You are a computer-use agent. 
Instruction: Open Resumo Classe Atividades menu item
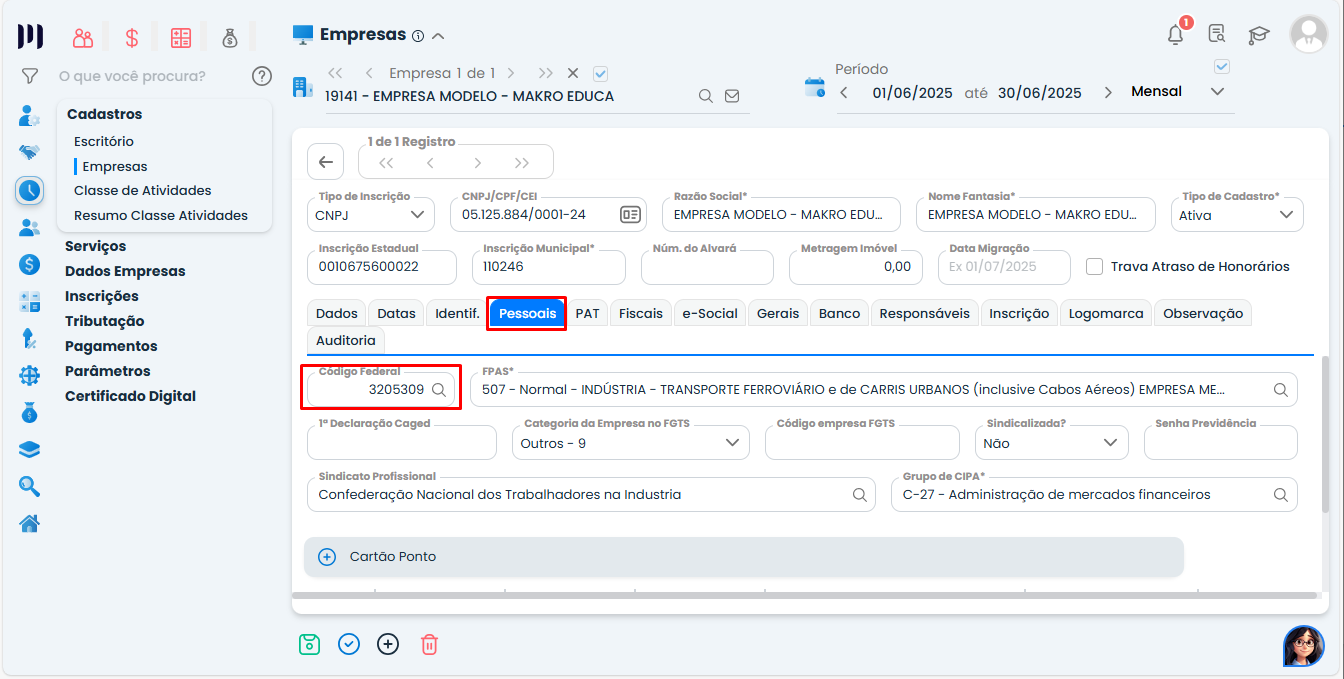[x=161, y=215]
